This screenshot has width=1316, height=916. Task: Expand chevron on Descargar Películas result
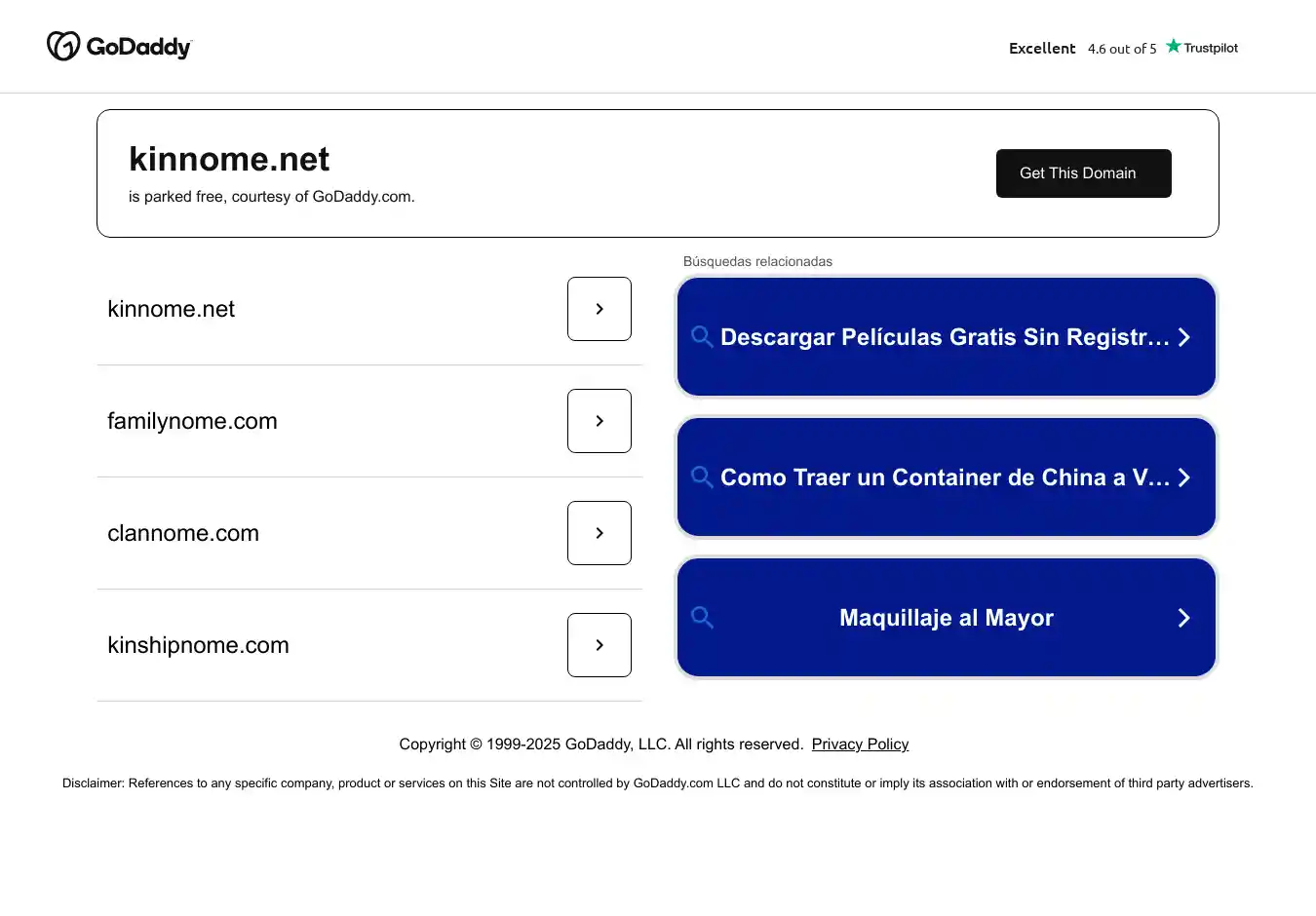tap(1184, 337)
